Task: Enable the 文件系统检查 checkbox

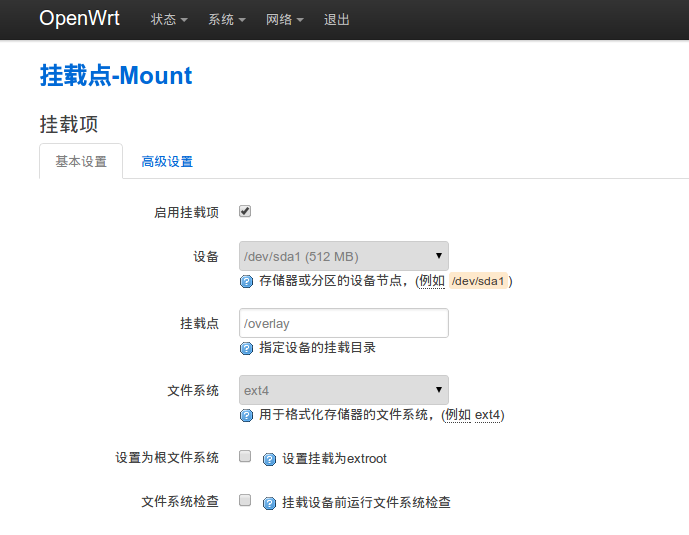Action: pos(245,501)
